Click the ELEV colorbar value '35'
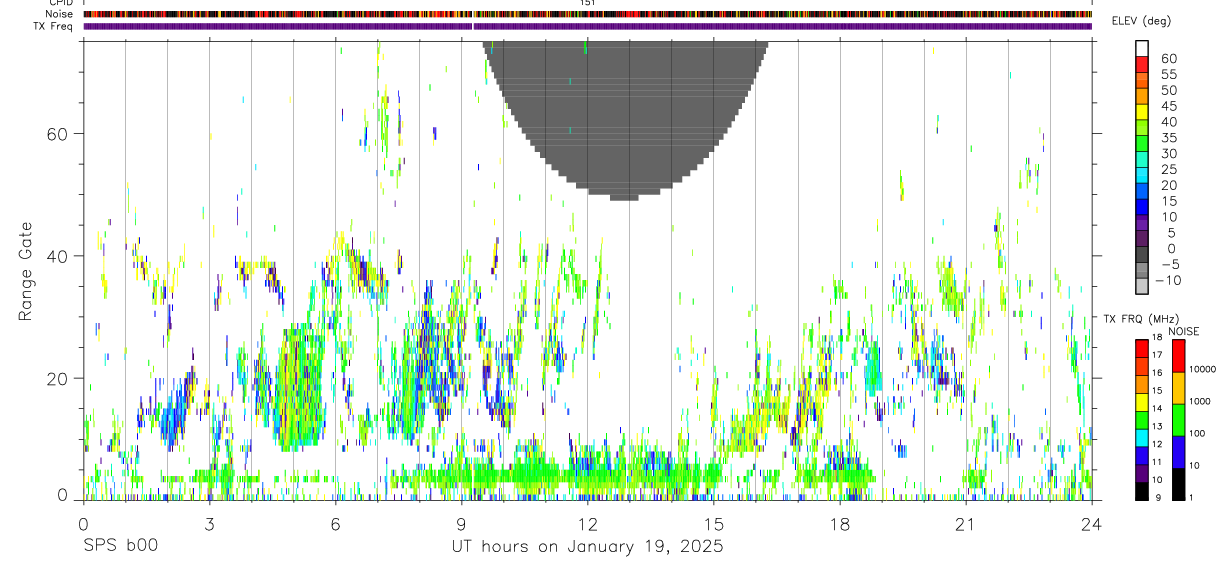This screenshot has height=567, width=1228. (1168, 138)
